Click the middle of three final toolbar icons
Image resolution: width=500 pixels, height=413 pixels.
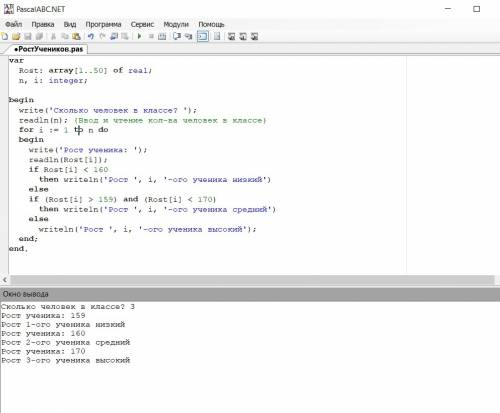pyautogui.click(x=243, y=36)
